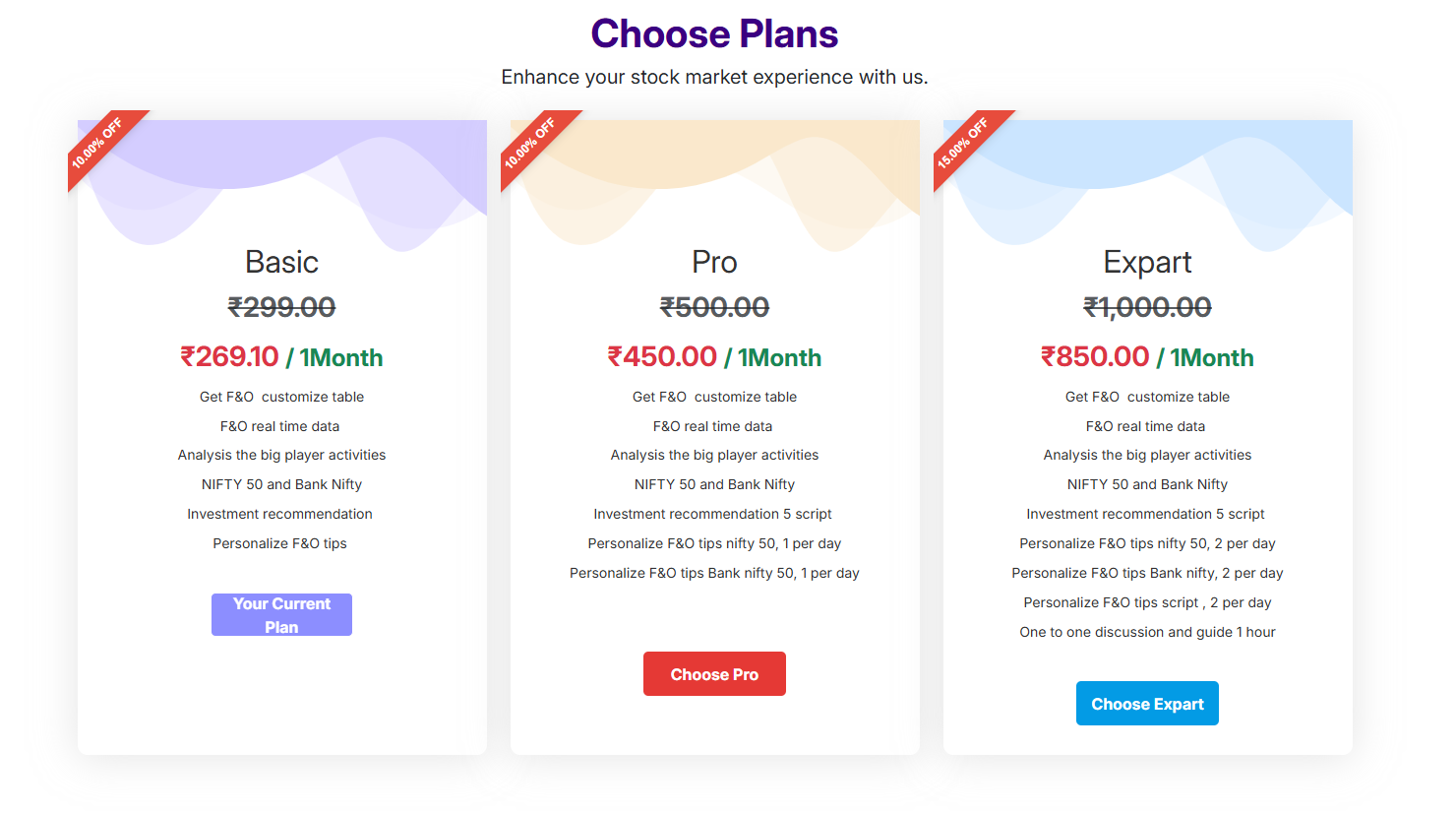Select the Your Current Plan button

coord(281,615)
